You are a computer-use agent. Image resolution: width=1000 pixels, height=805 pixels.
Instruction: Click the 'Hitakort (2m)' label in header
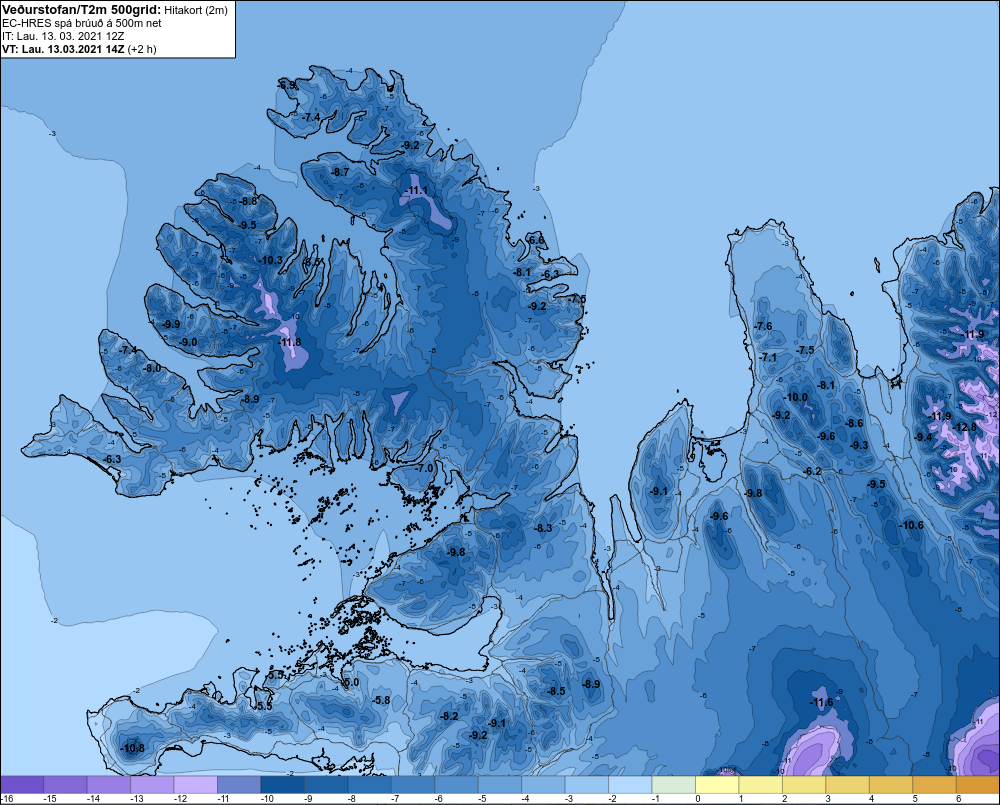click(196, 10)
